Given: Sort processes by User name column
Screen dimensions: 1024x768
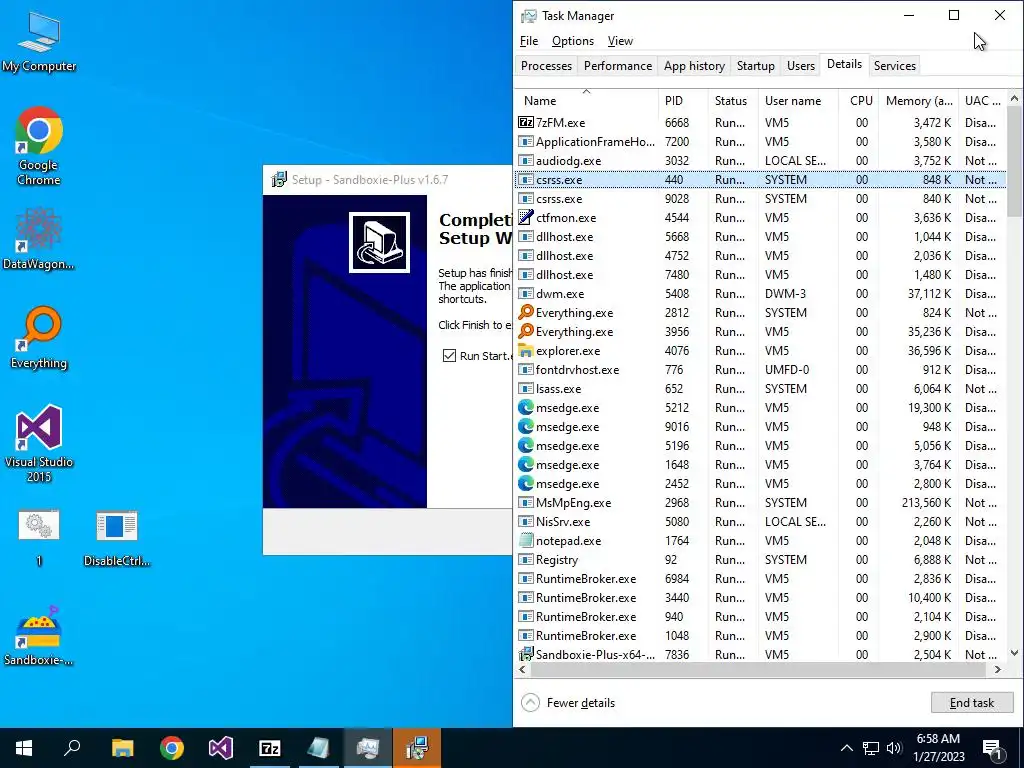Looking at the screenshot, I should [x=798, y=101].
